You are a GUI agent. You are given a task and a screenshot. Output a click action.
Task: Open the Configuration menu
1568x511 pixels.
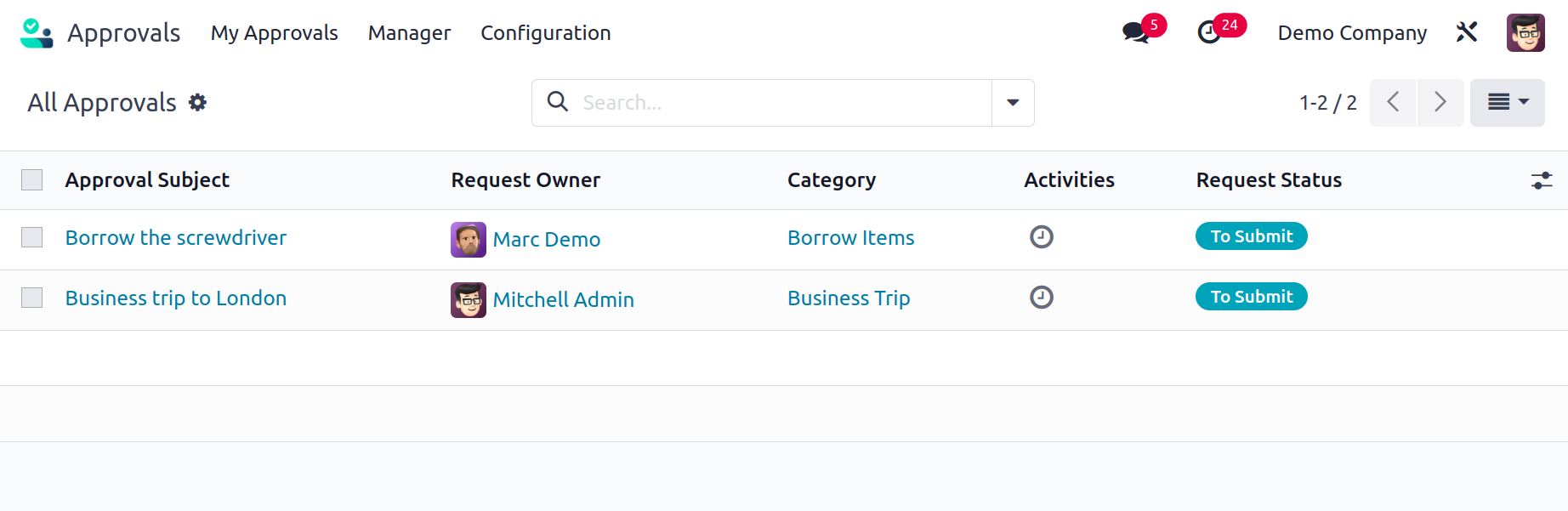pyautogui.click(x=546, y=33)
